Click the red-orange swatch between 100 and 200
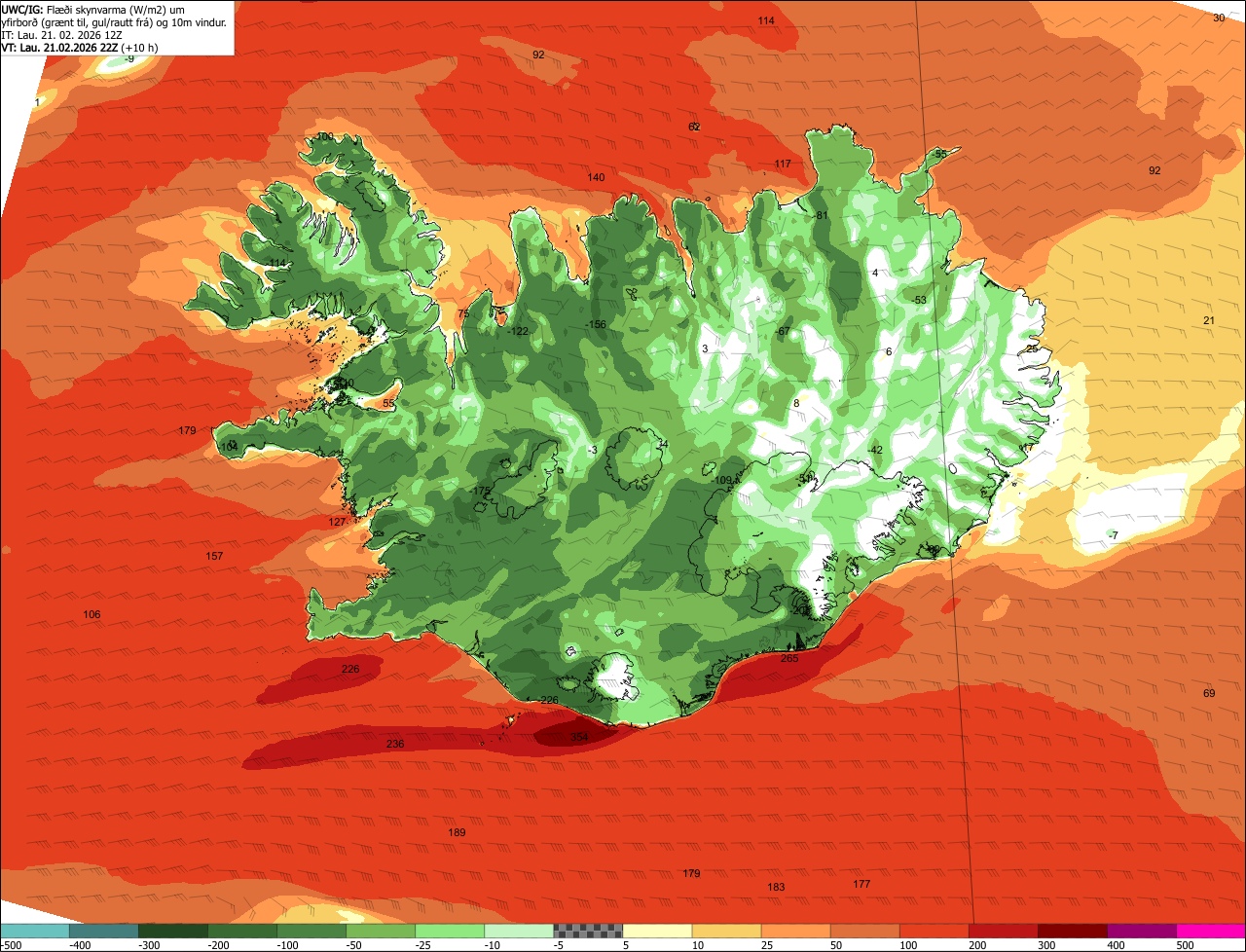The image size is (1246, 952). (933, 931)
